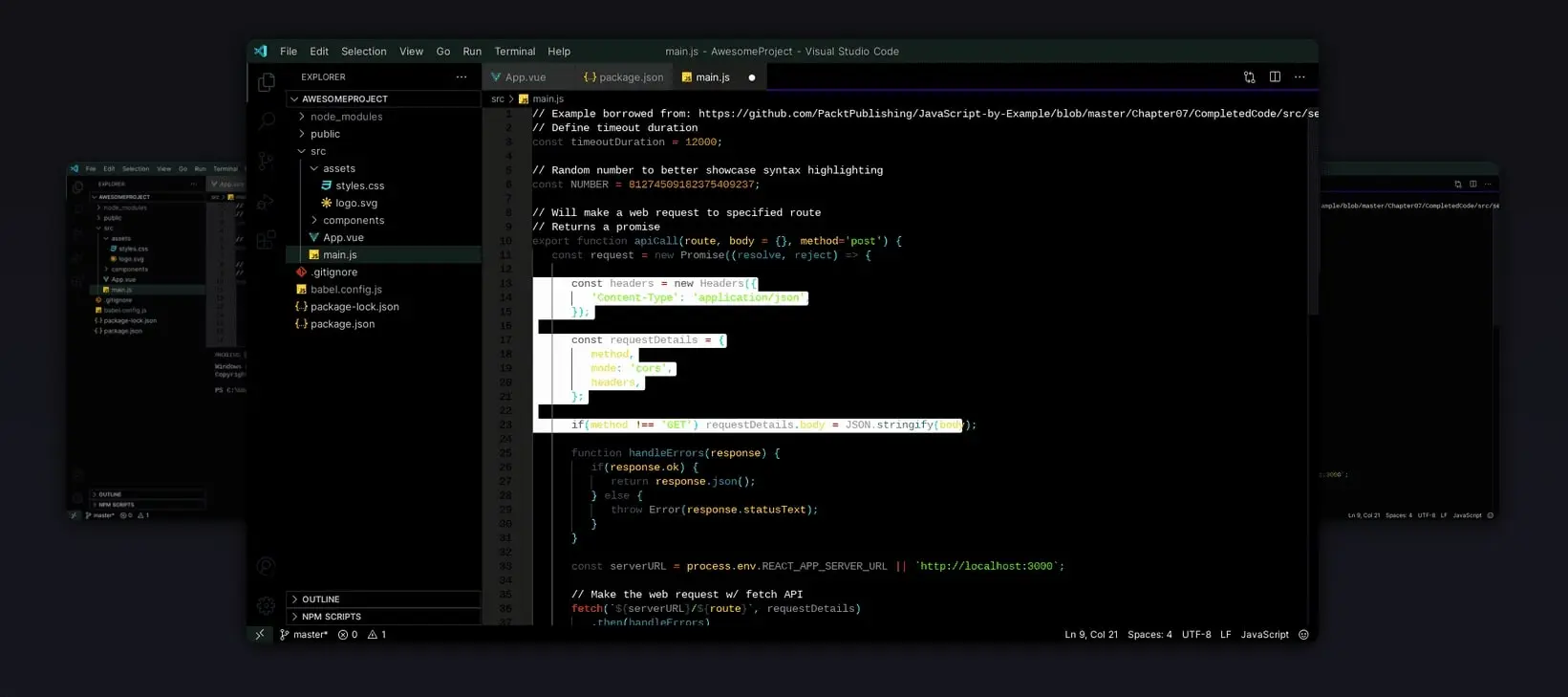
Task: Open the View menu
Action: click(x=412, y=52)
